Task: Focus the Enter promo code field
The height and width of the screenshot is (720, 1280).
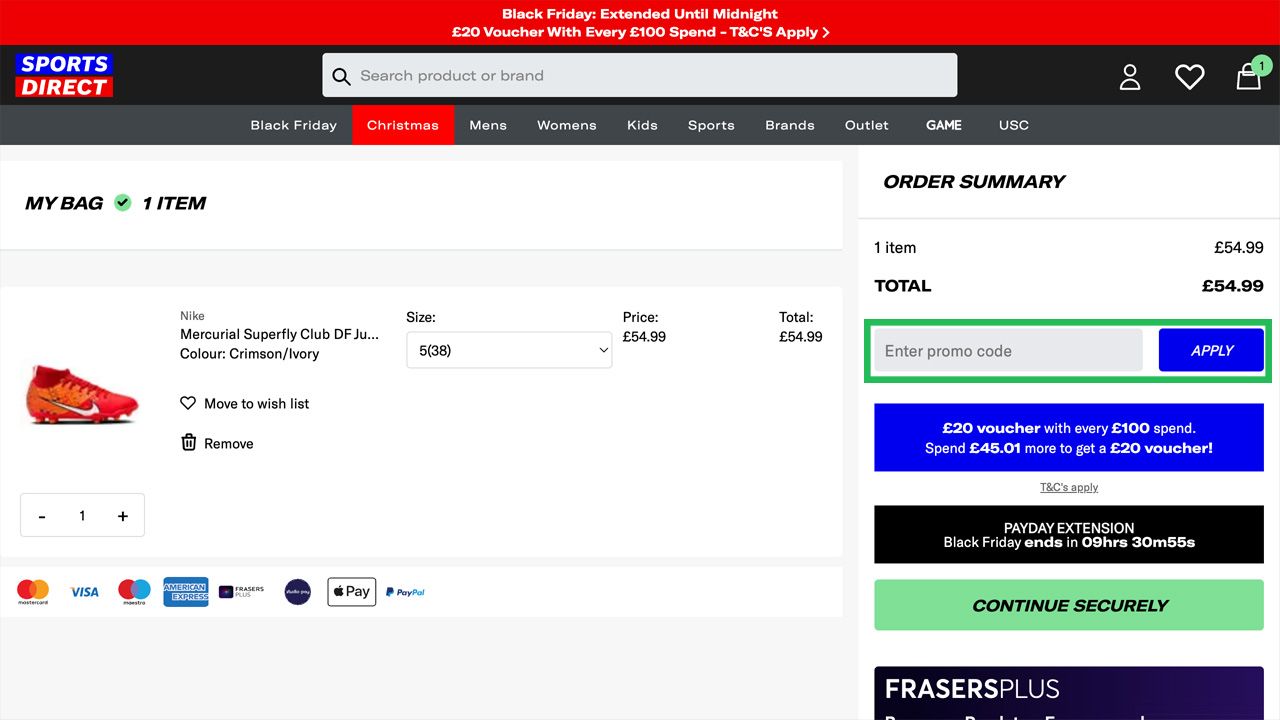Action: [x=1008, y=351]
